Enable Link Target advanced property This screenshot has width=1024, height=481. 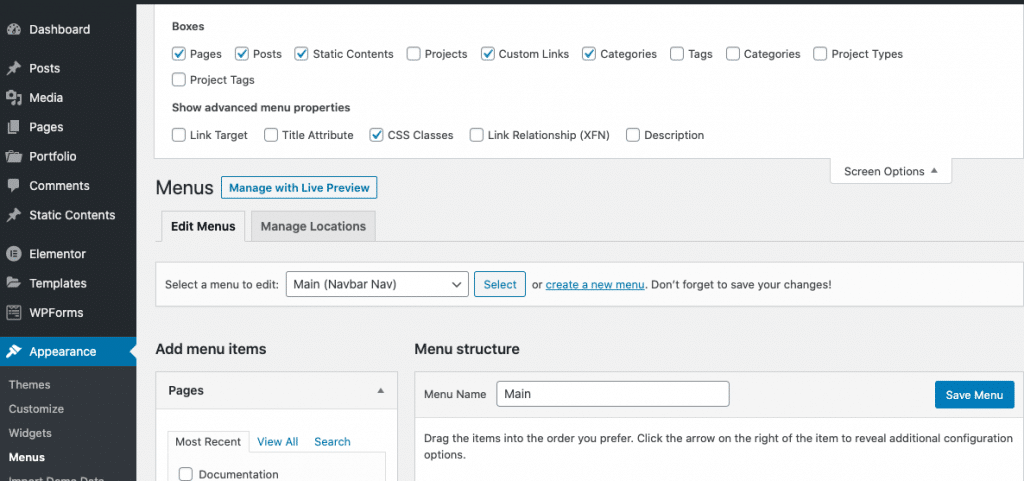pyautogui.click(x=179, y=135)
